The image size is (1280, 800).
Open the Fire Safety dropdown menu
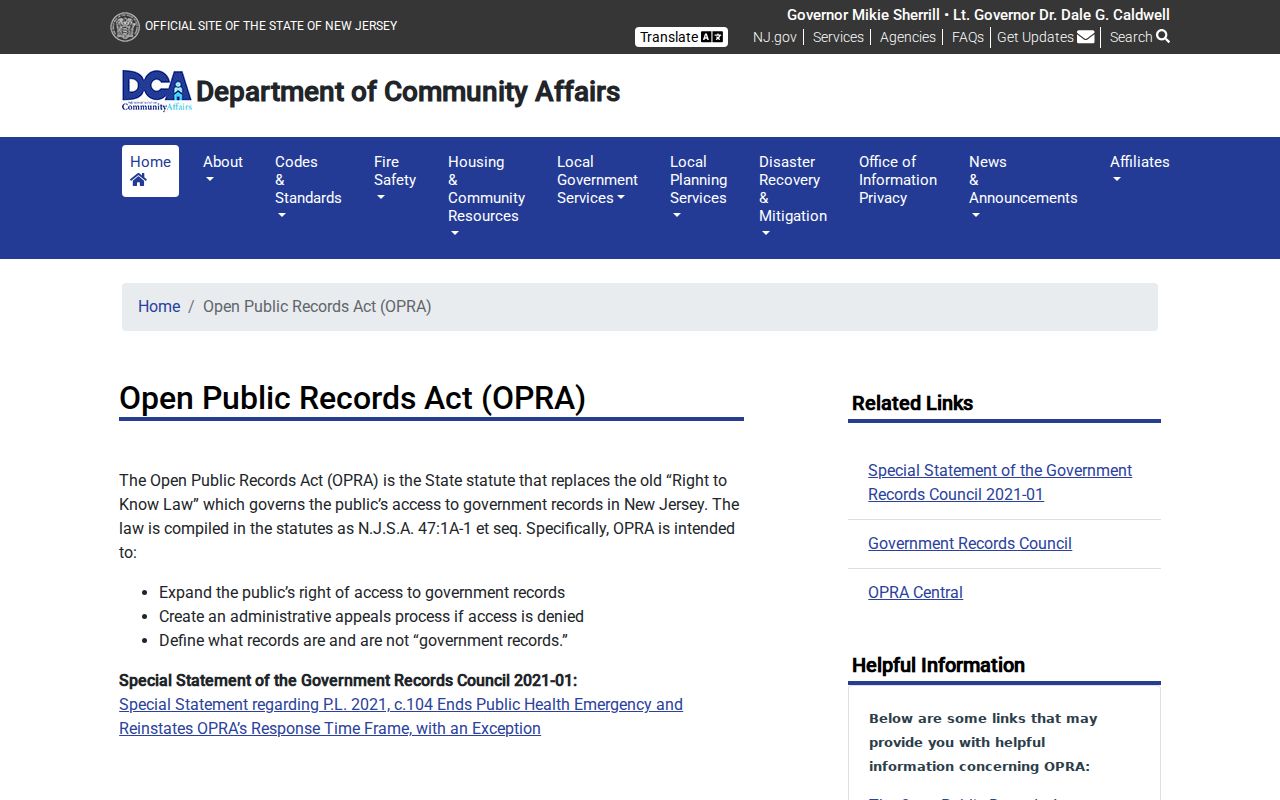click(x=395, y=179)
